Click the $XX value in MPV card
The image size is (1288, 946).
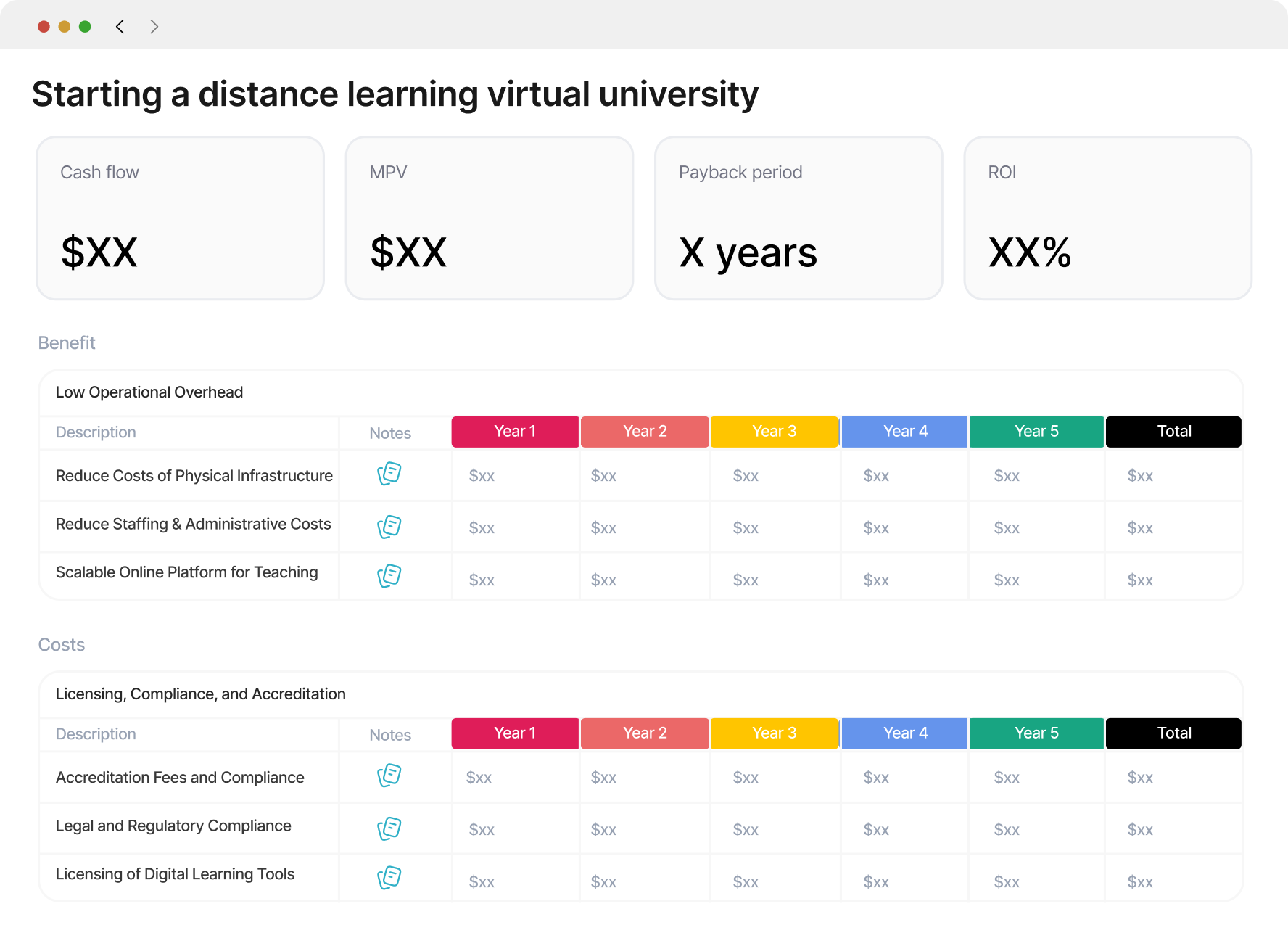[x=408, y=252]
